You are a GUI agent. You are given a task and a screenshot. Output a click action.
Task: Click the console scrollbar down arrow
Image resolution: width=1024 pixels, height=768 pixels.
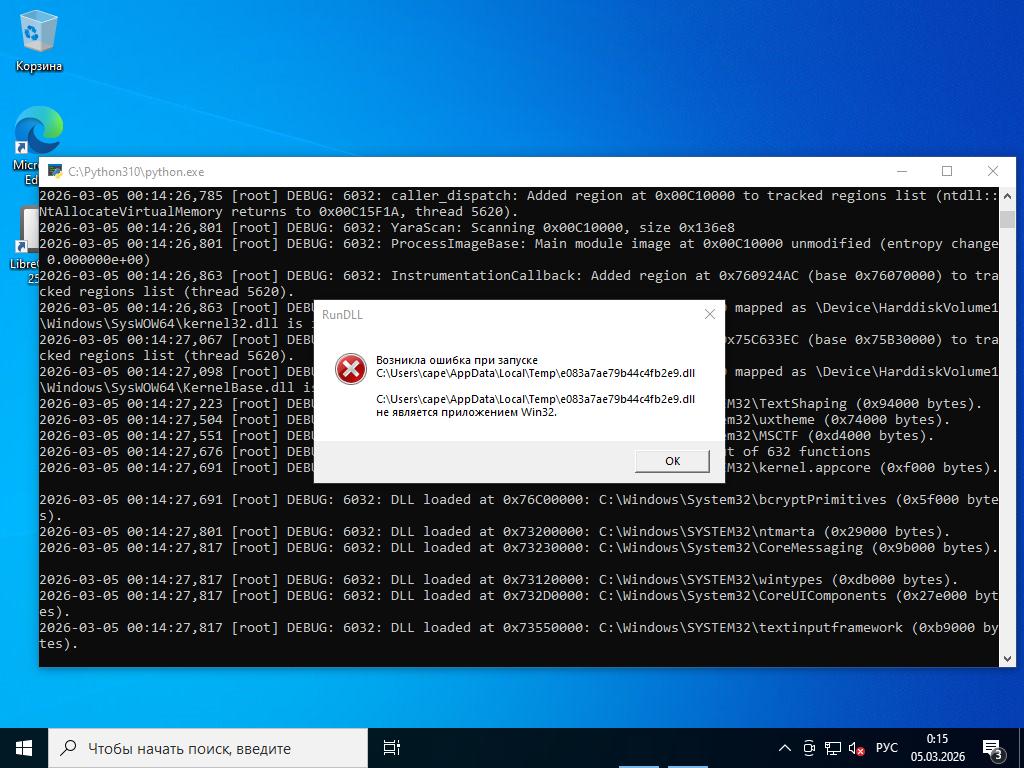coord(1007,658)
